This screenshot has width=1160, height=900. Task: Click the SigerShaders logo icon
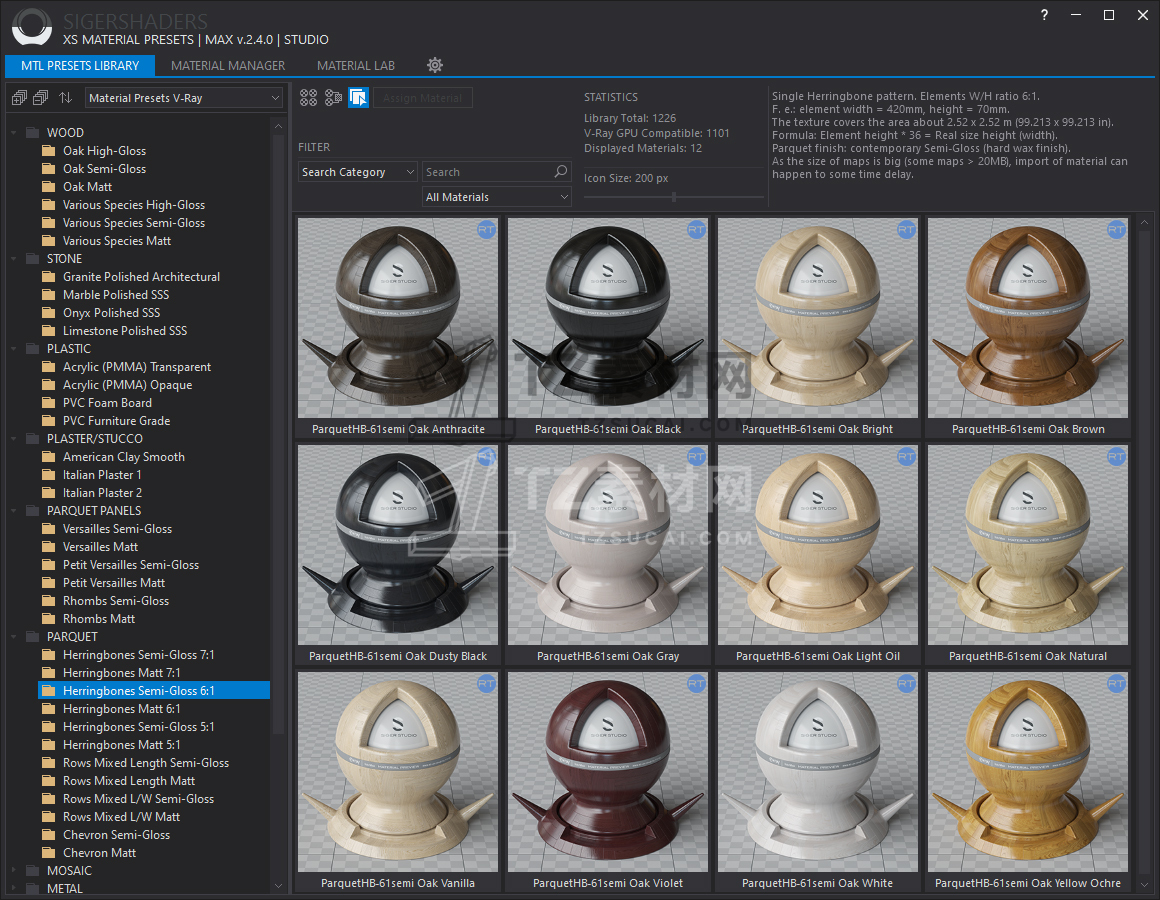(32, 27)
